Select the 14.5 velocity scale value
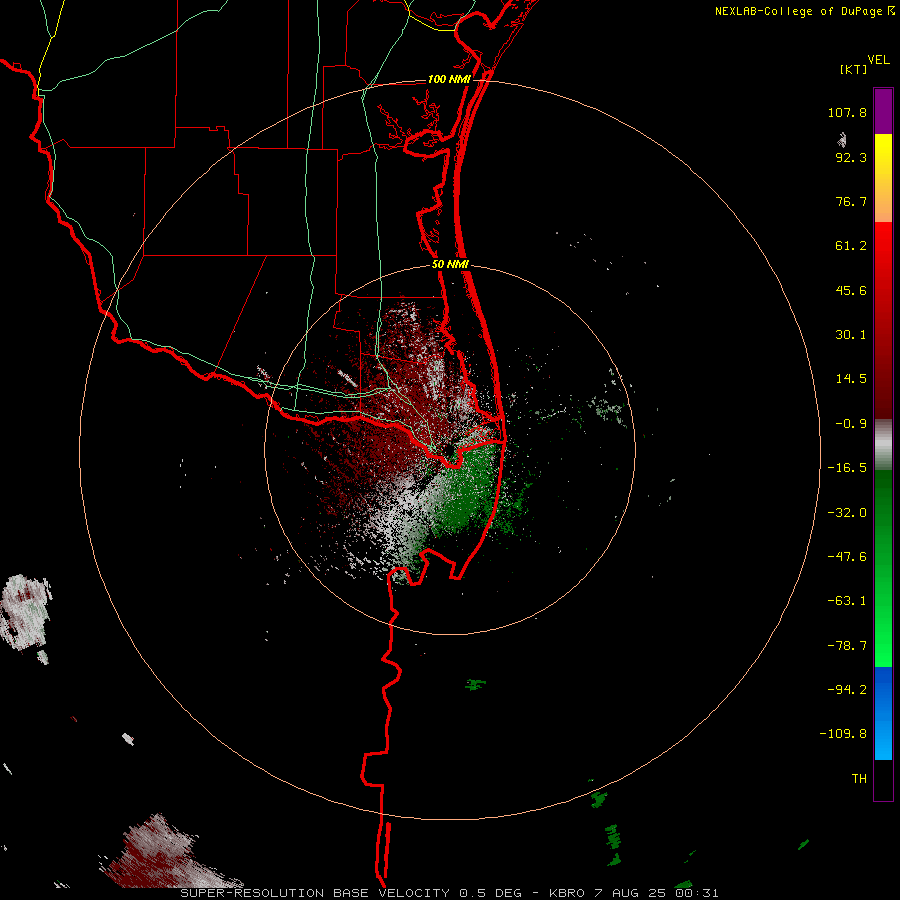900x900 pixels. point(851,379)
